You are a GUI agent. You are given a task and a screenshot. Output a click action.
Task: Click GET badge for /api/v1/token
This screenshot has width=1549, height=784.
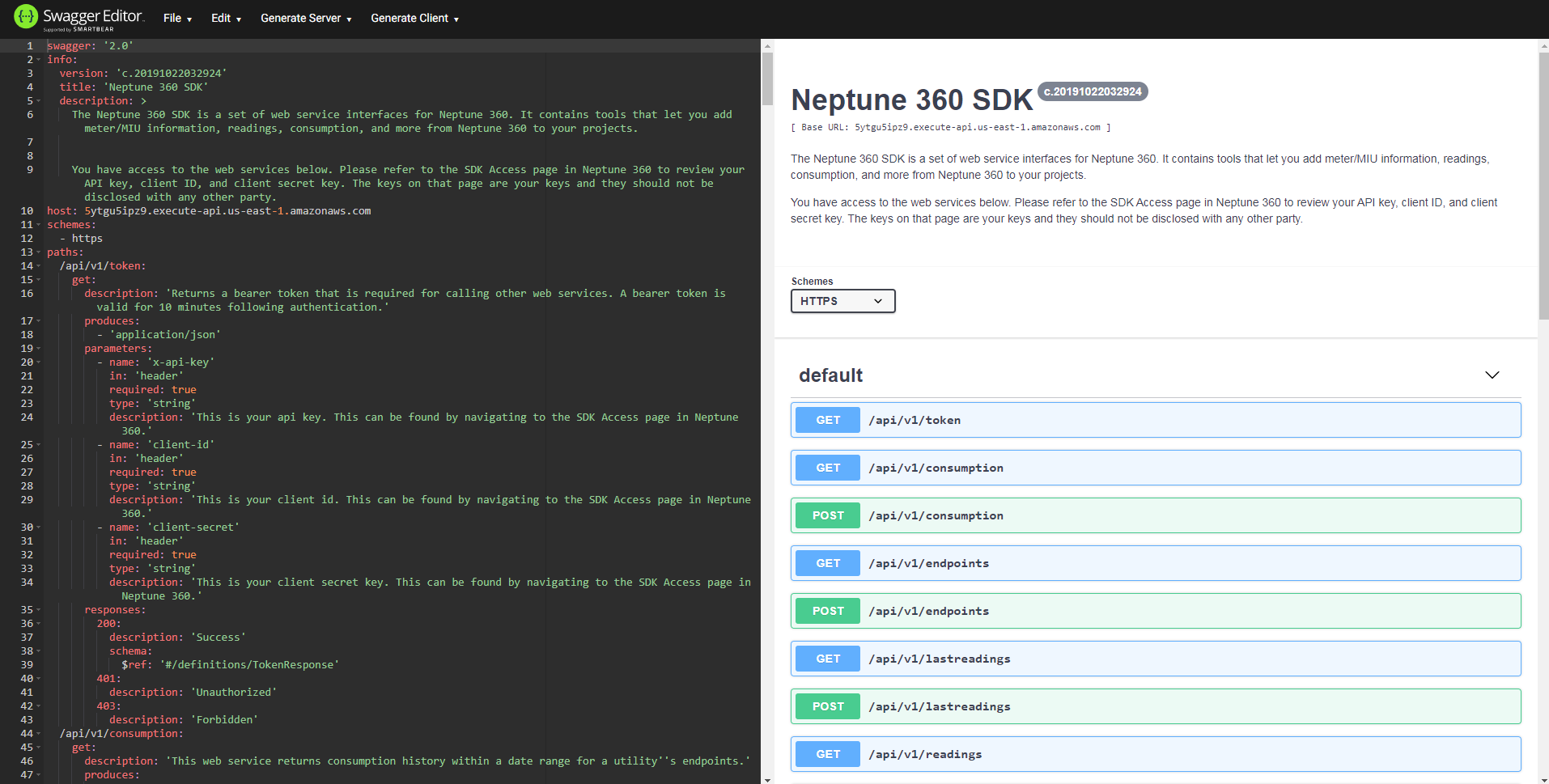(x=828, y=420)
